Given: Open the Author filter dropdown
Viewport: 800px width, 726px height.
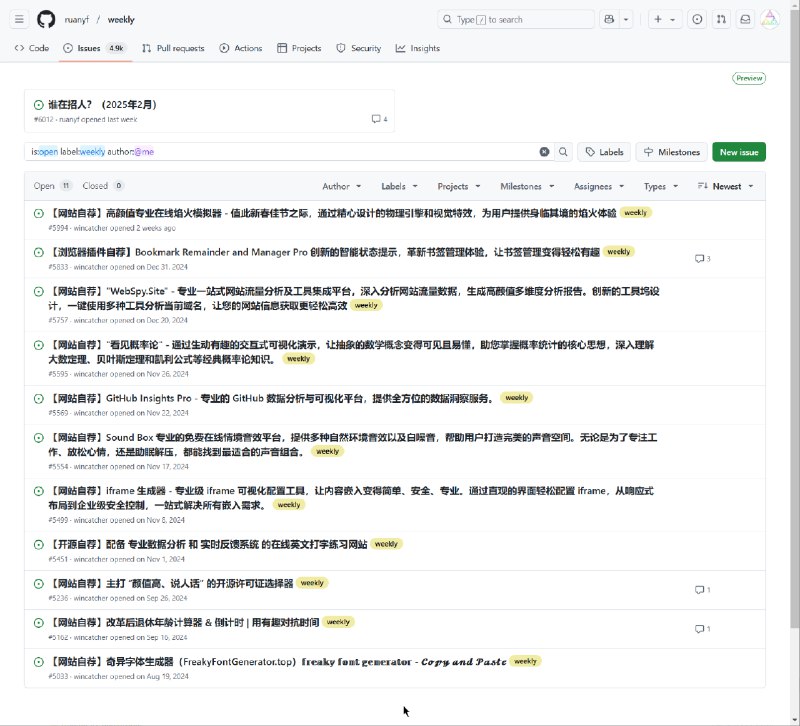Looking at the screenshot, I should pos(341,186).
